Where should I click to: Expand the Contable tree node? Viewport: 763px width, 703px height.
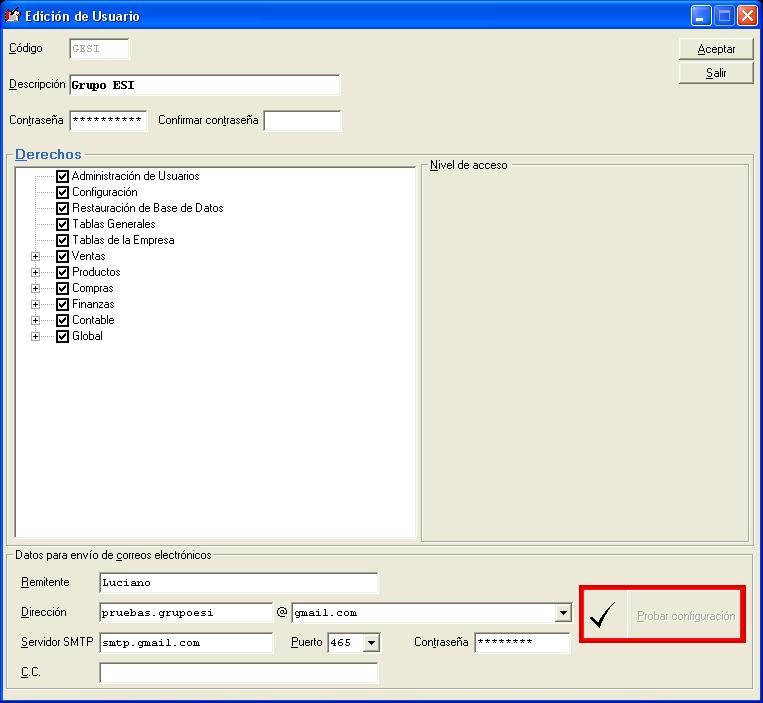[36, 321]
